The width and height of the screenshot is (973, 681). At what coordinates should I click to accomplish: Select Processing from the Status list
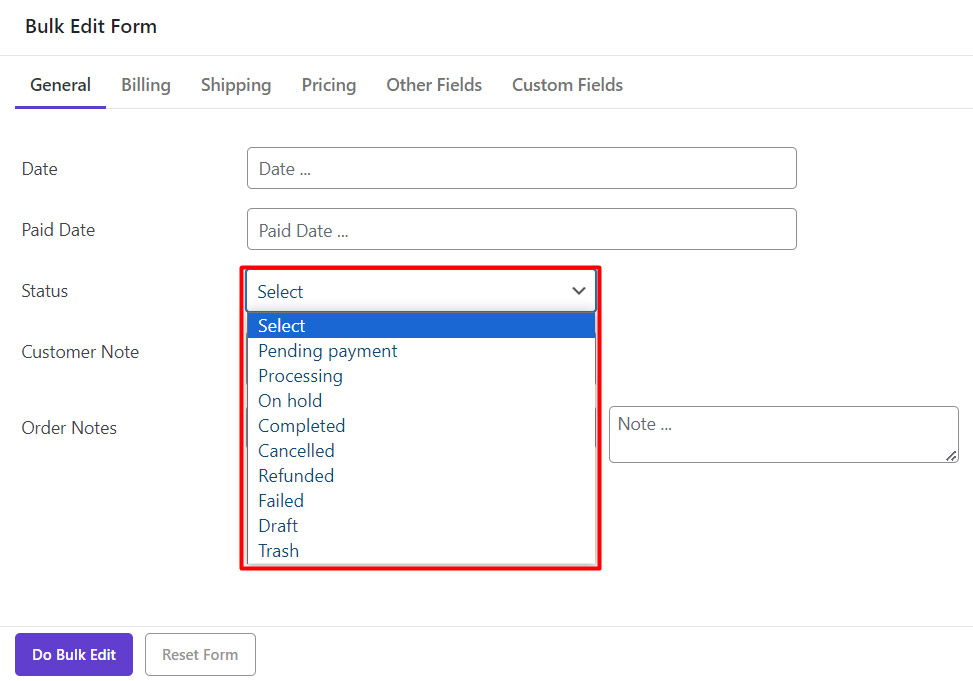[x=300, y=376]
